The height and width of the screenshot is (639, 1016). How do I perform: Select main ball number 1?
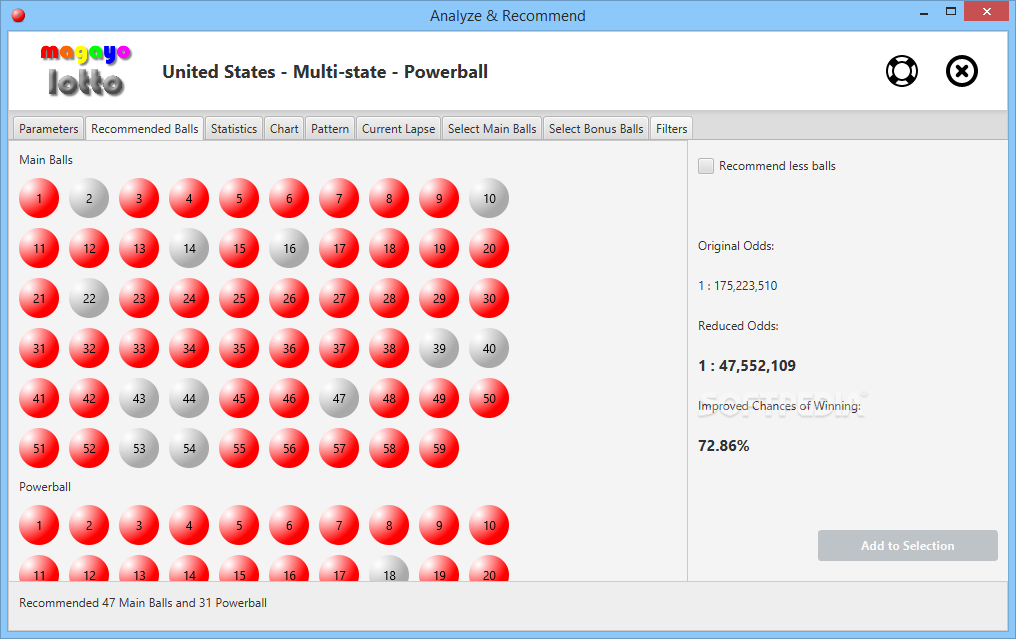pyautogui.click(x=39, y=198)
